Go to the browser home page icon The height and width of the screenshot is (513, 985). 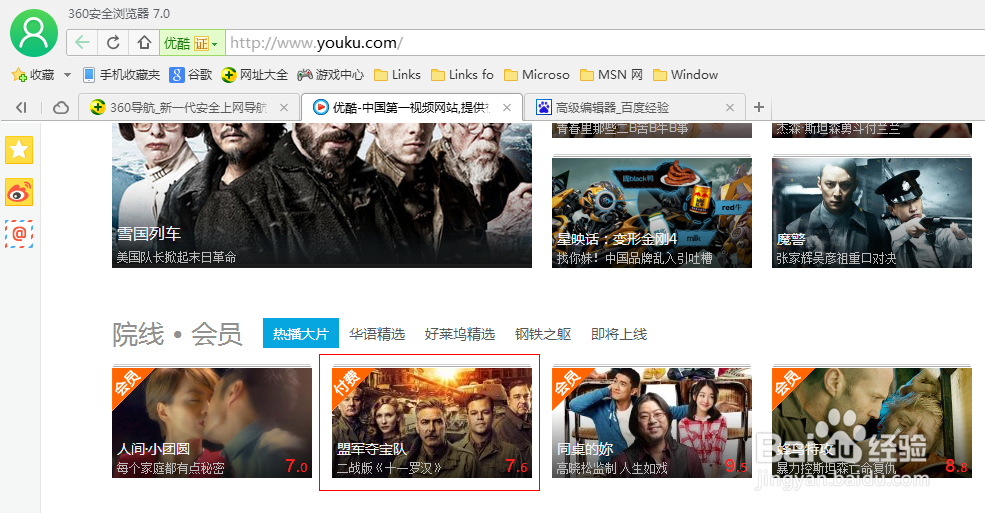tap(144, 43)
